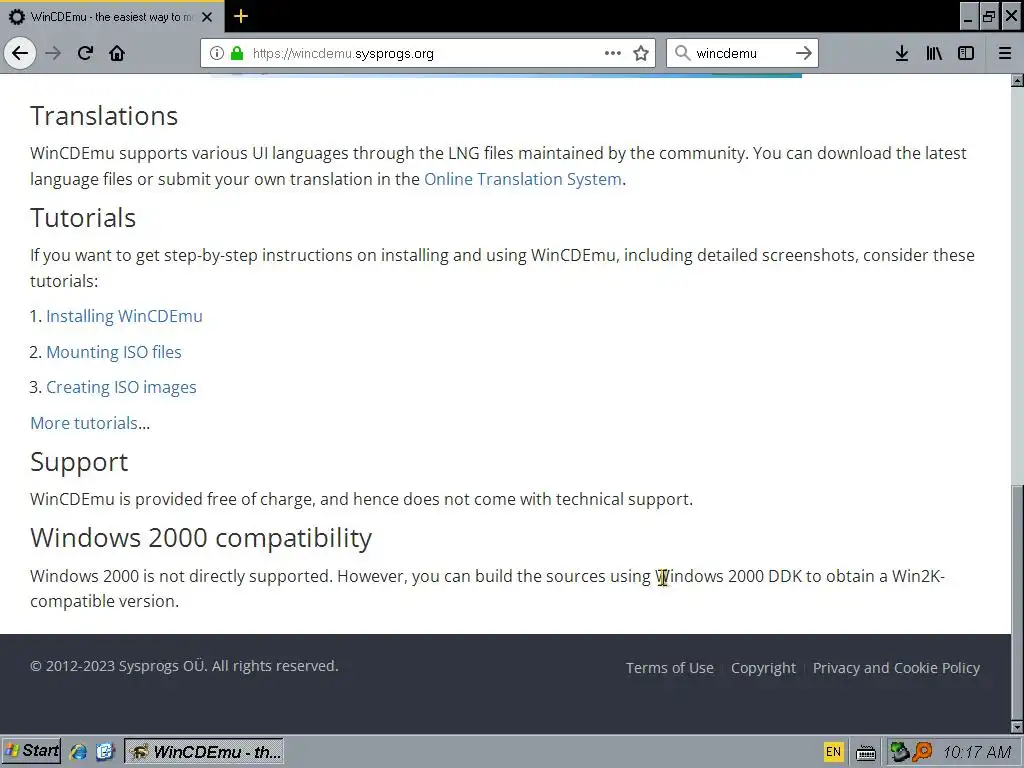Open the Copyright footer link
The image size is (1024, 768).
pos(763,667)
